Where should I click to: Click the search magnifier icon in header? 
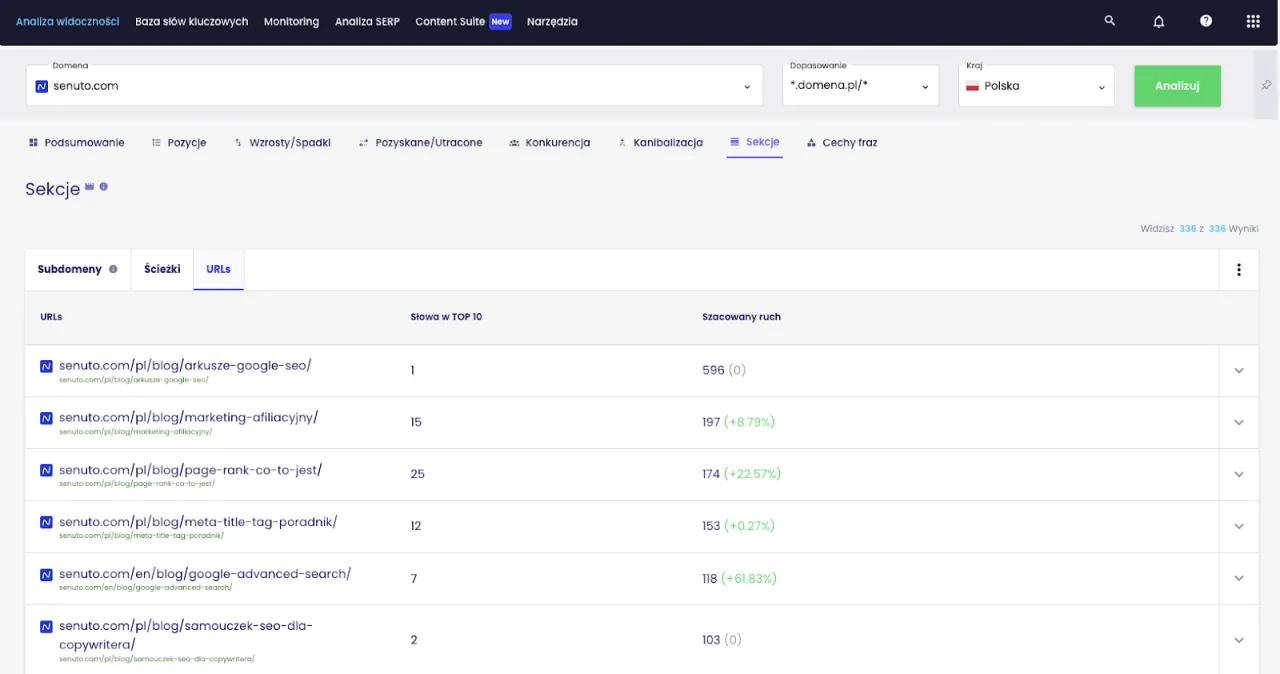1109,21
